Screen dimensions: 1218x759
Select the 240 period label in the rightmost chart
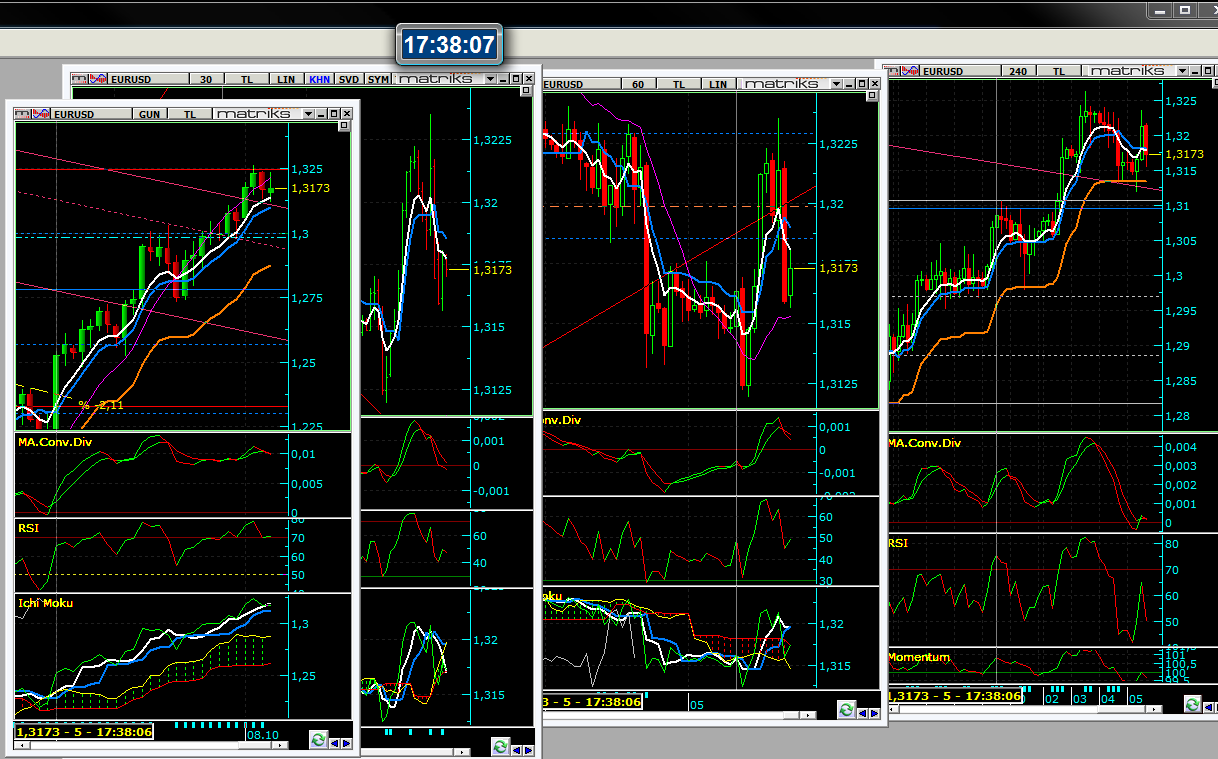coord(1018,71)
